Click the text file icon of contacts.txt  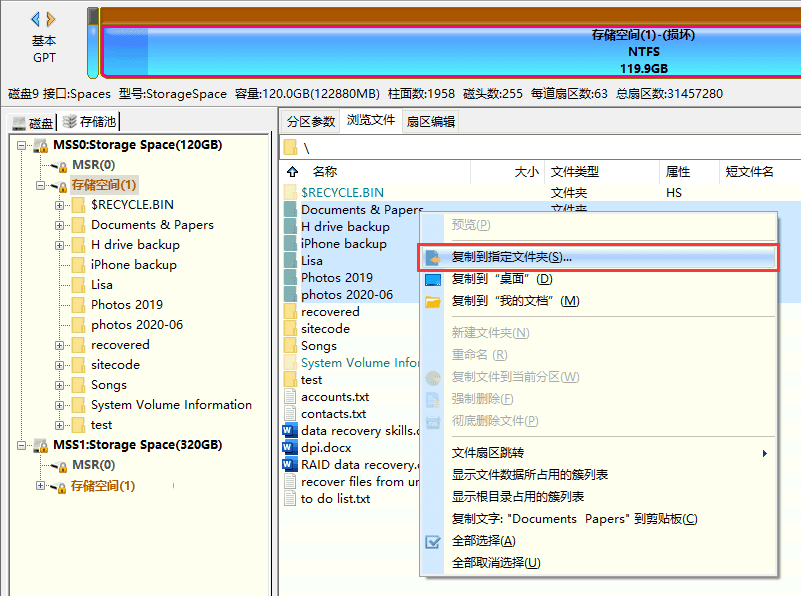point(290,414)
